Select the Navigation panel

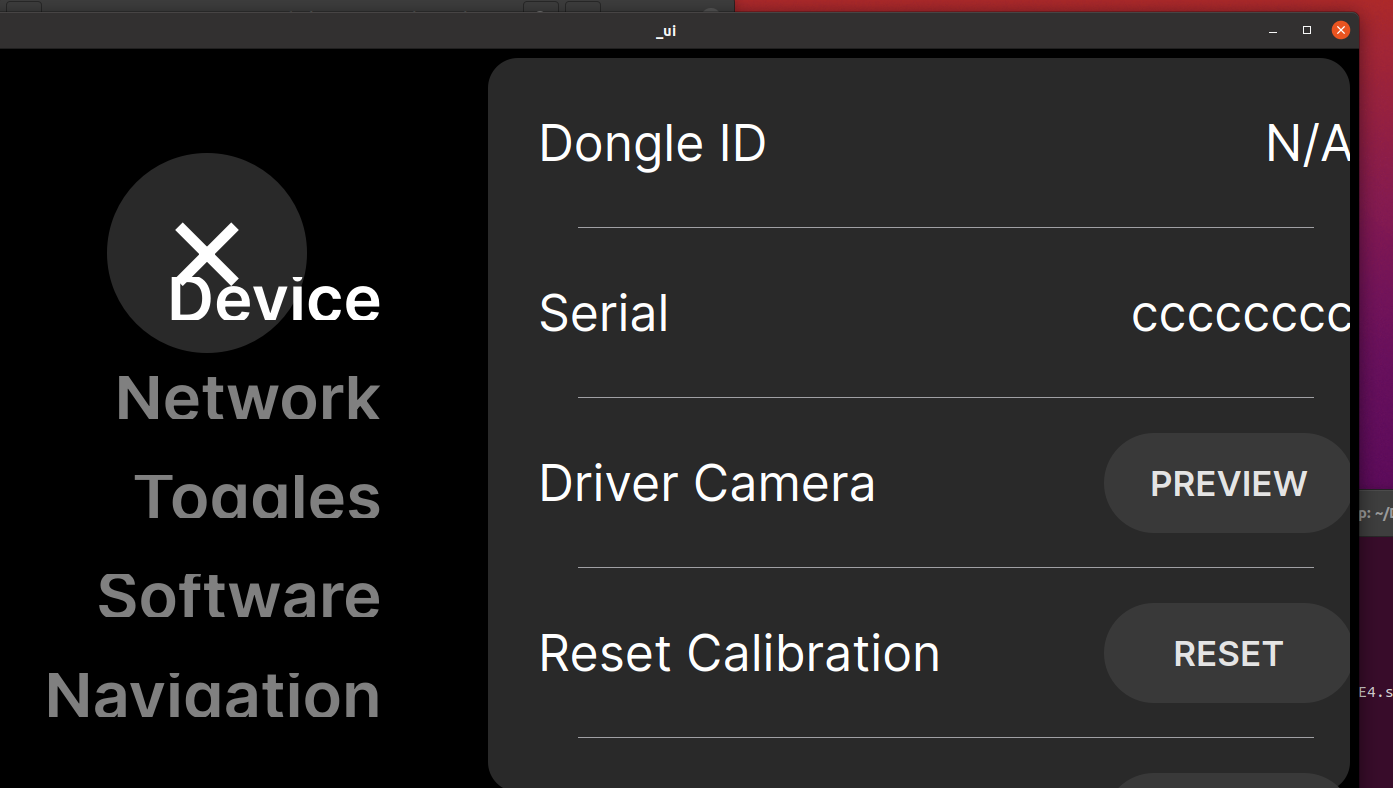click(216, 692)
